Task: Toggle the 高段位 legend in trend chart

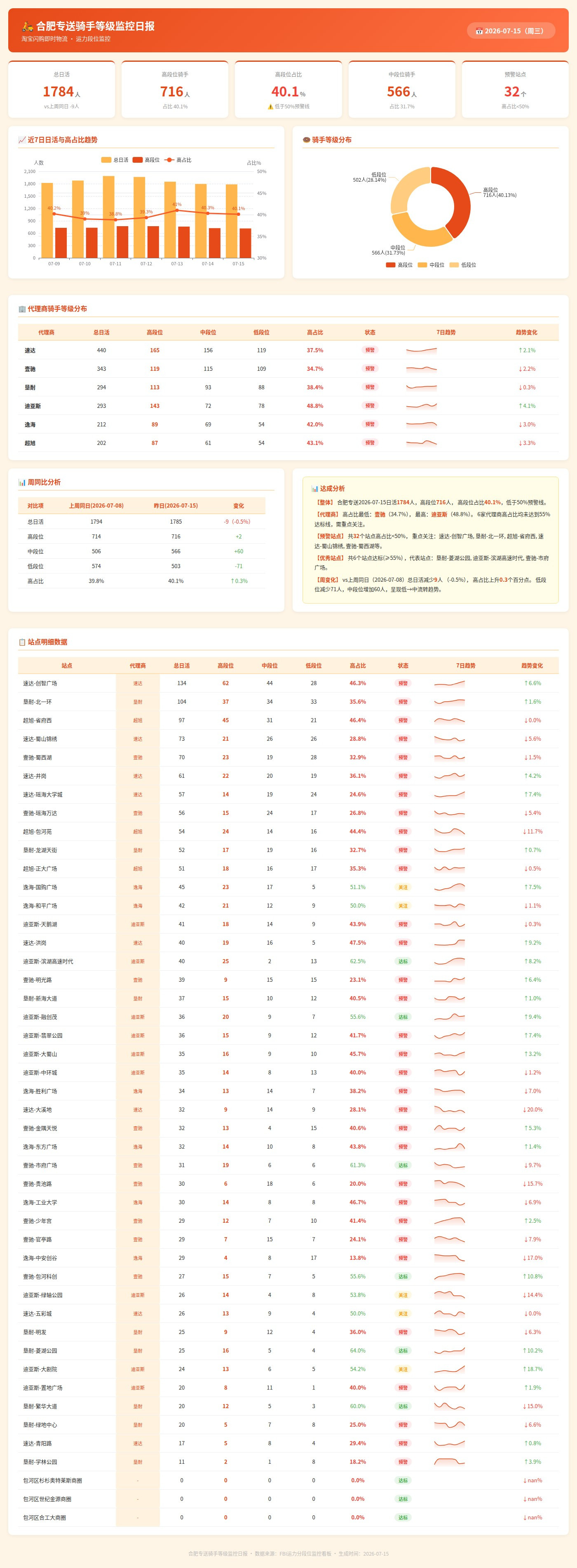Action: [x=146, y=160]
